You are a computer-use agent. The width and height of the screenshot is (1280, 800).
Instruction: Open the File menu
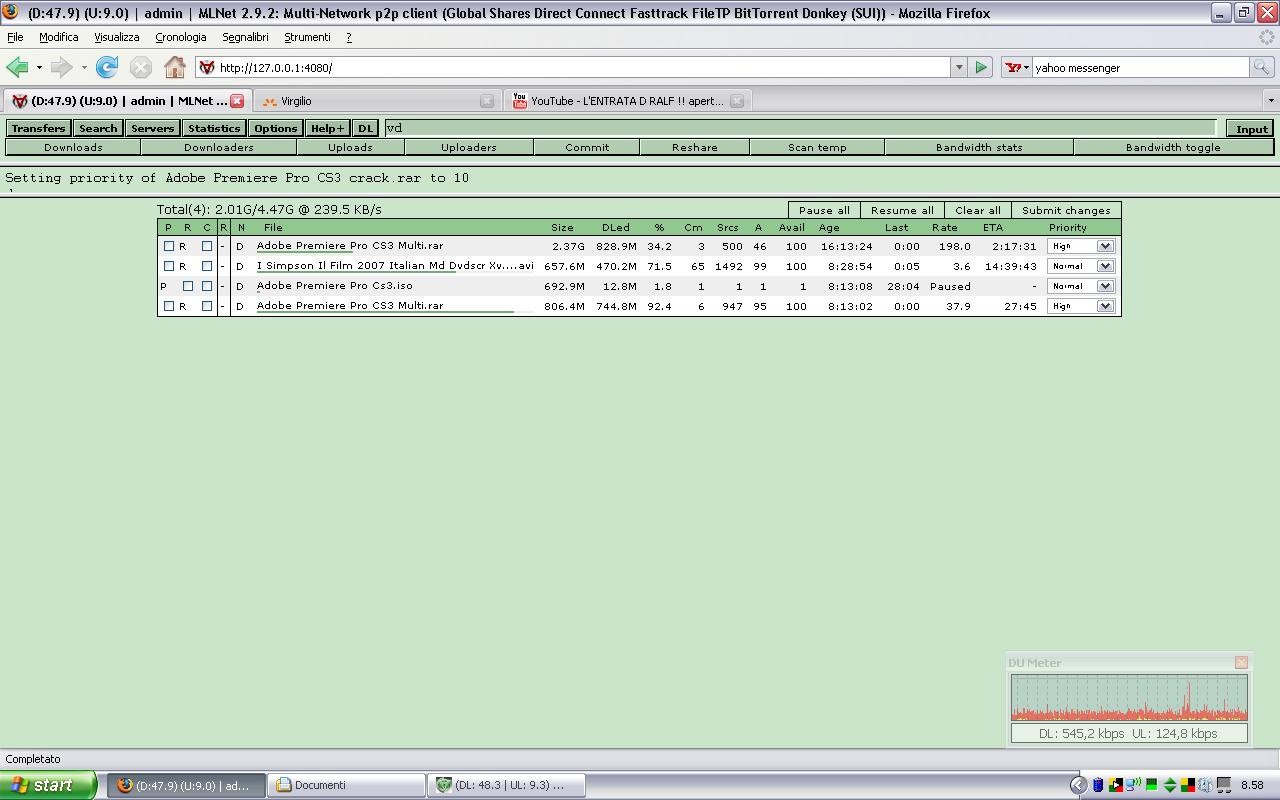tap(15, 37)
